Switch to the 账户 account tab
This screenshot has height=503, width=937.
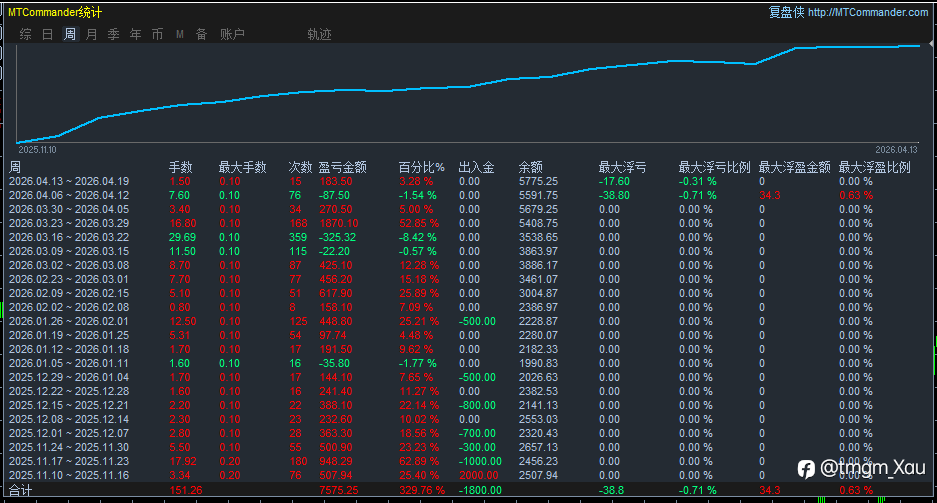click(232, 34)
